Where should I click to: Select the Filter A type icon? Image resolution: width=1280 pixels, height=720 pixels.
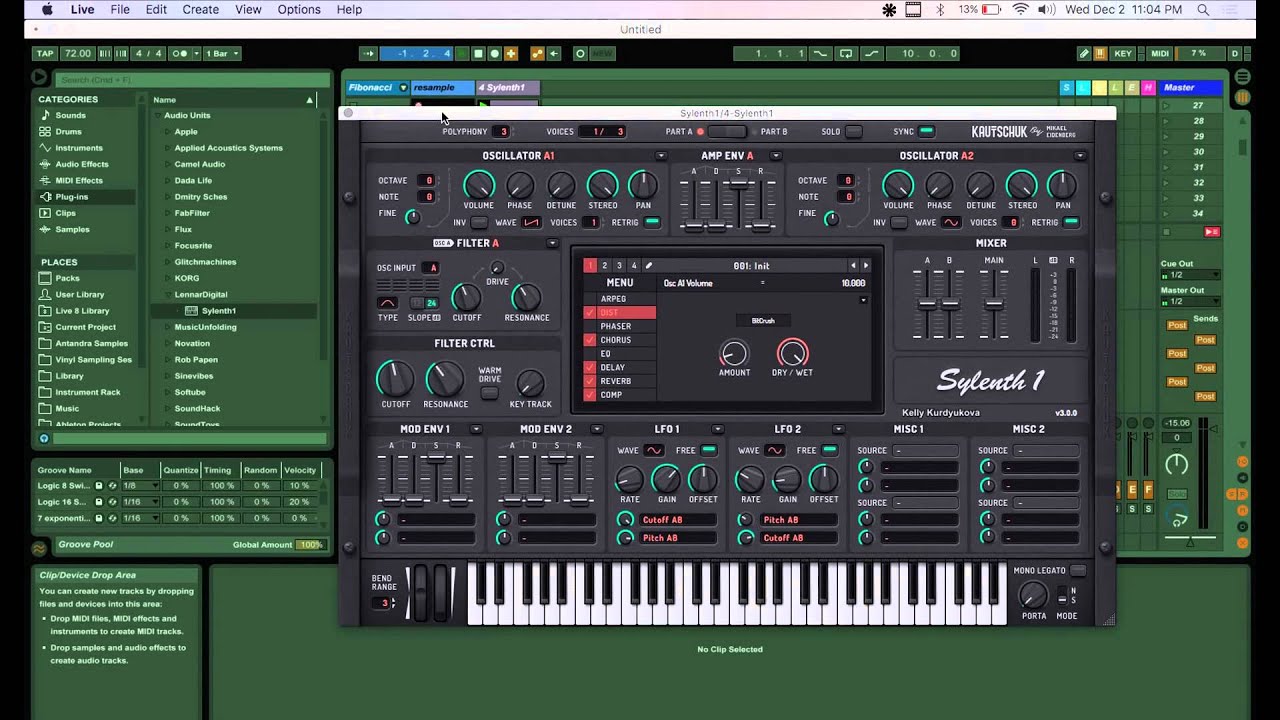click(388, 302)
